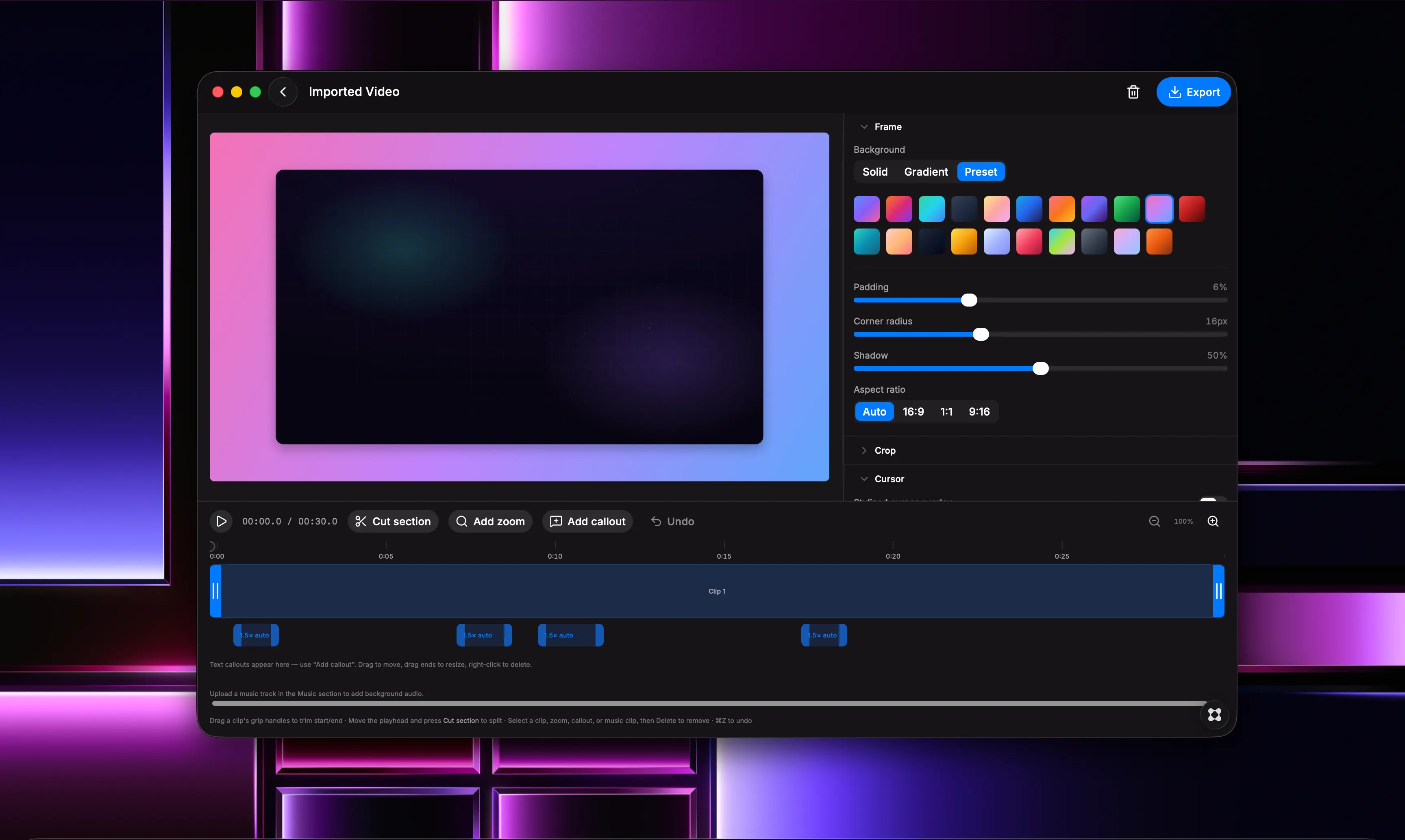
Task: Click the Imported Video title
Action: pyautogui.click(x=354, y=92)
